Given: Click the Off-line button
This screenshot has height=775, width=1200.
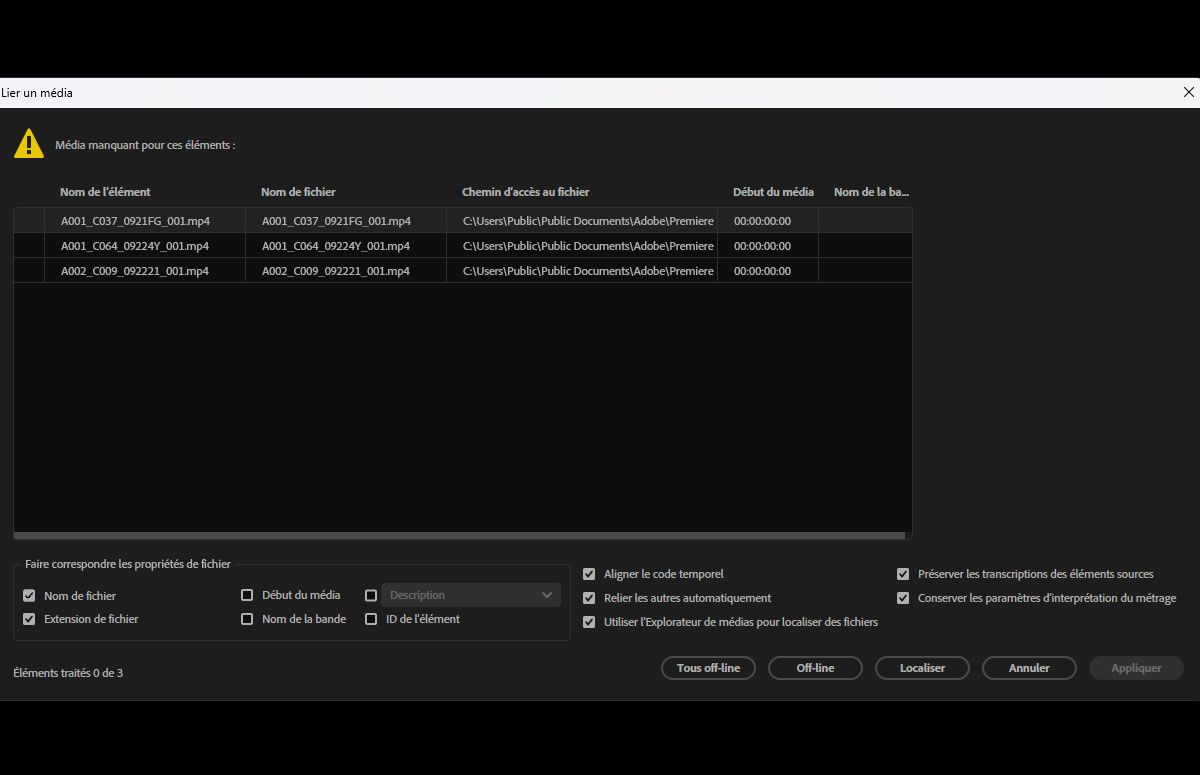Looking at the screenshot, I should (815, 668).
